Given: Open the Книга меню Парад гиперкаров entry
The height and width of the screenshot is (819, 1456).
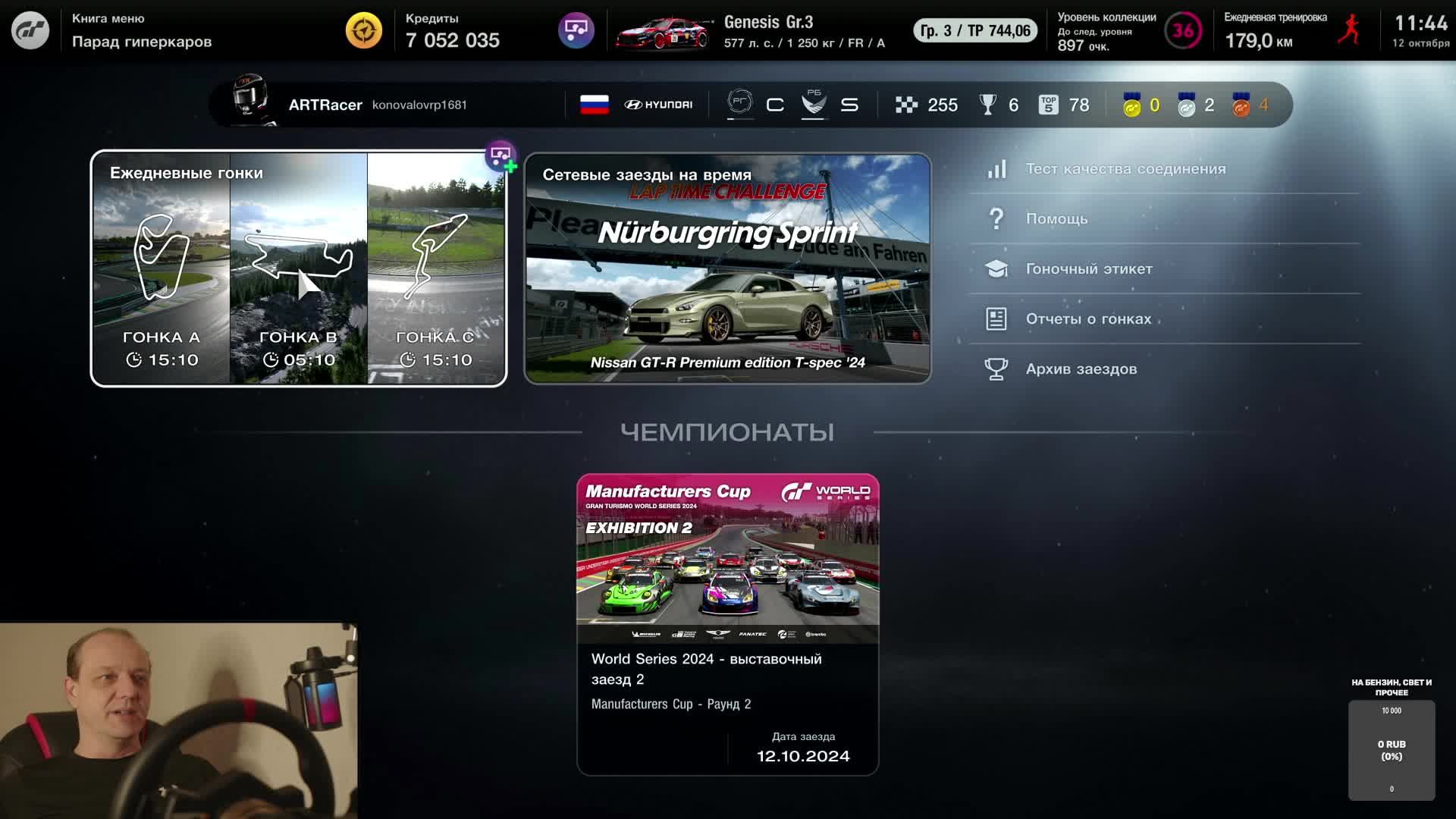Looking at the screenshot, I should pos(140,30).
